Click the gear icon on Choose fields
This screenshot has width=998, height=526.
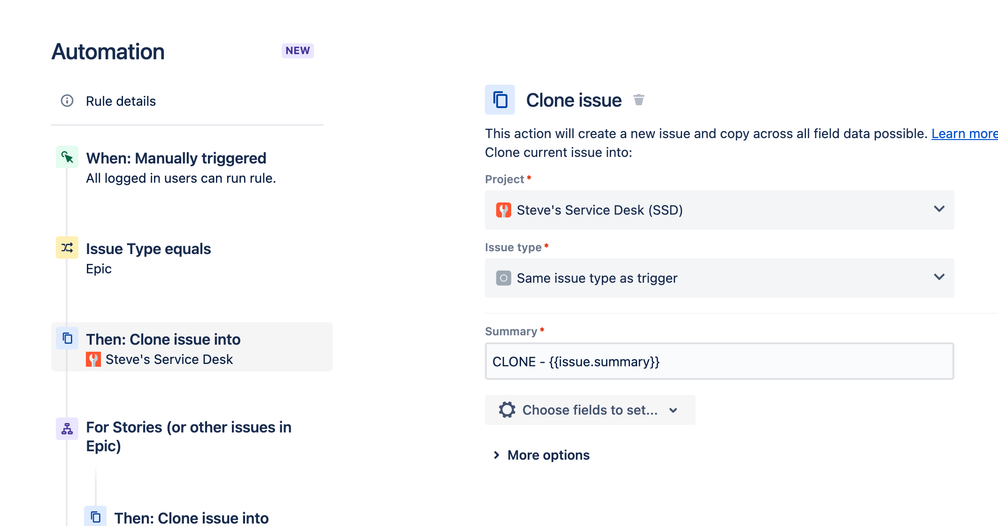click(x=507, y=410)
